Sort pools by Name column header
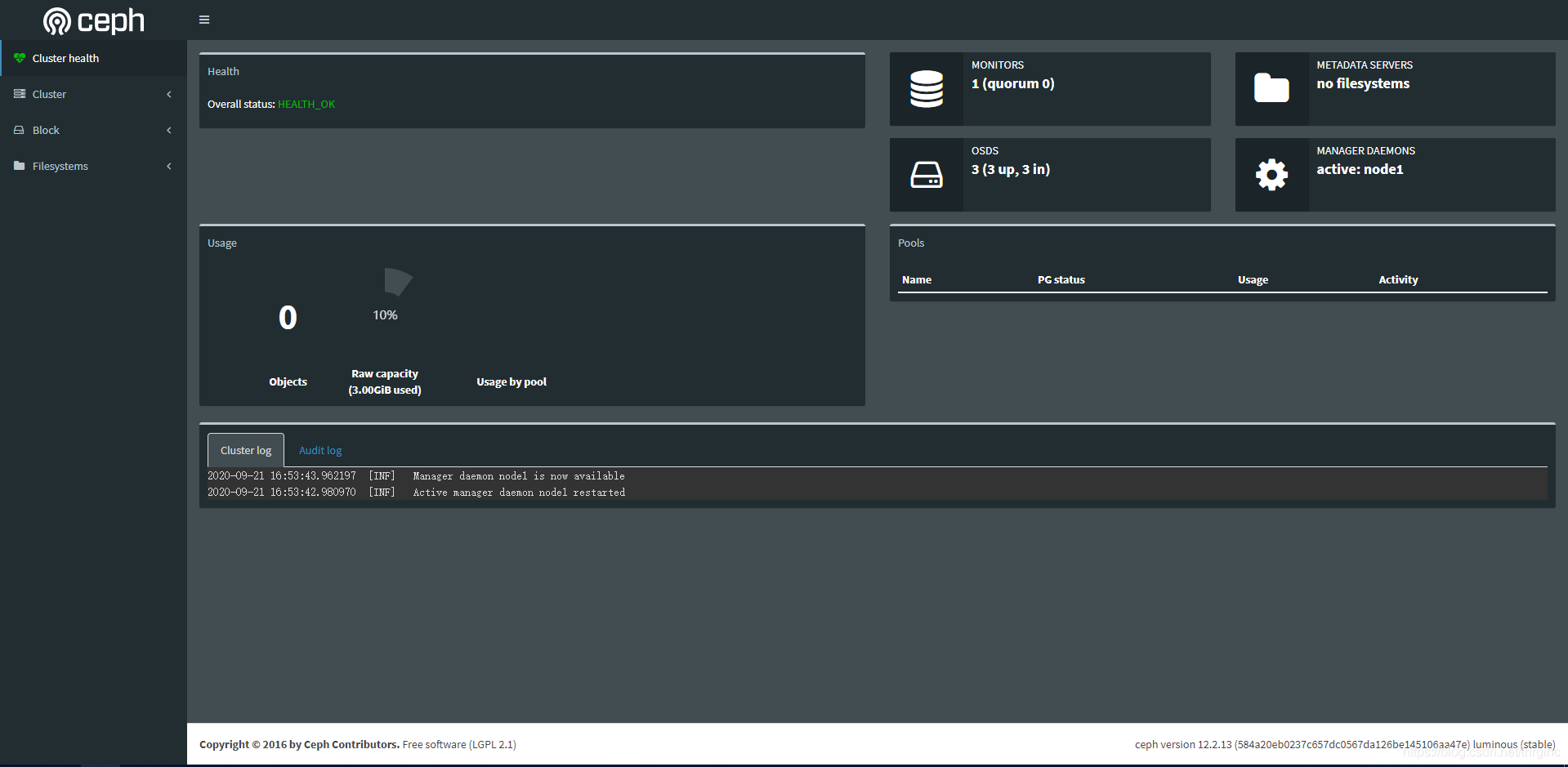The height and width of the screenshot is (767, 1568). 916,279
